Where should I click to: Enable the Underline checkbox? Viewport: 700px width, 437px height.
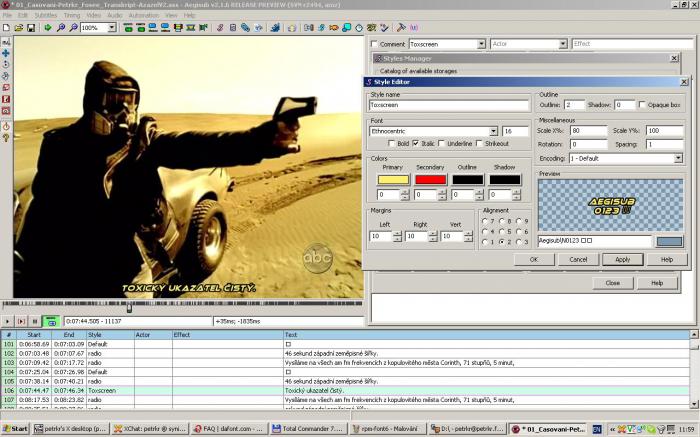(442, 143)
